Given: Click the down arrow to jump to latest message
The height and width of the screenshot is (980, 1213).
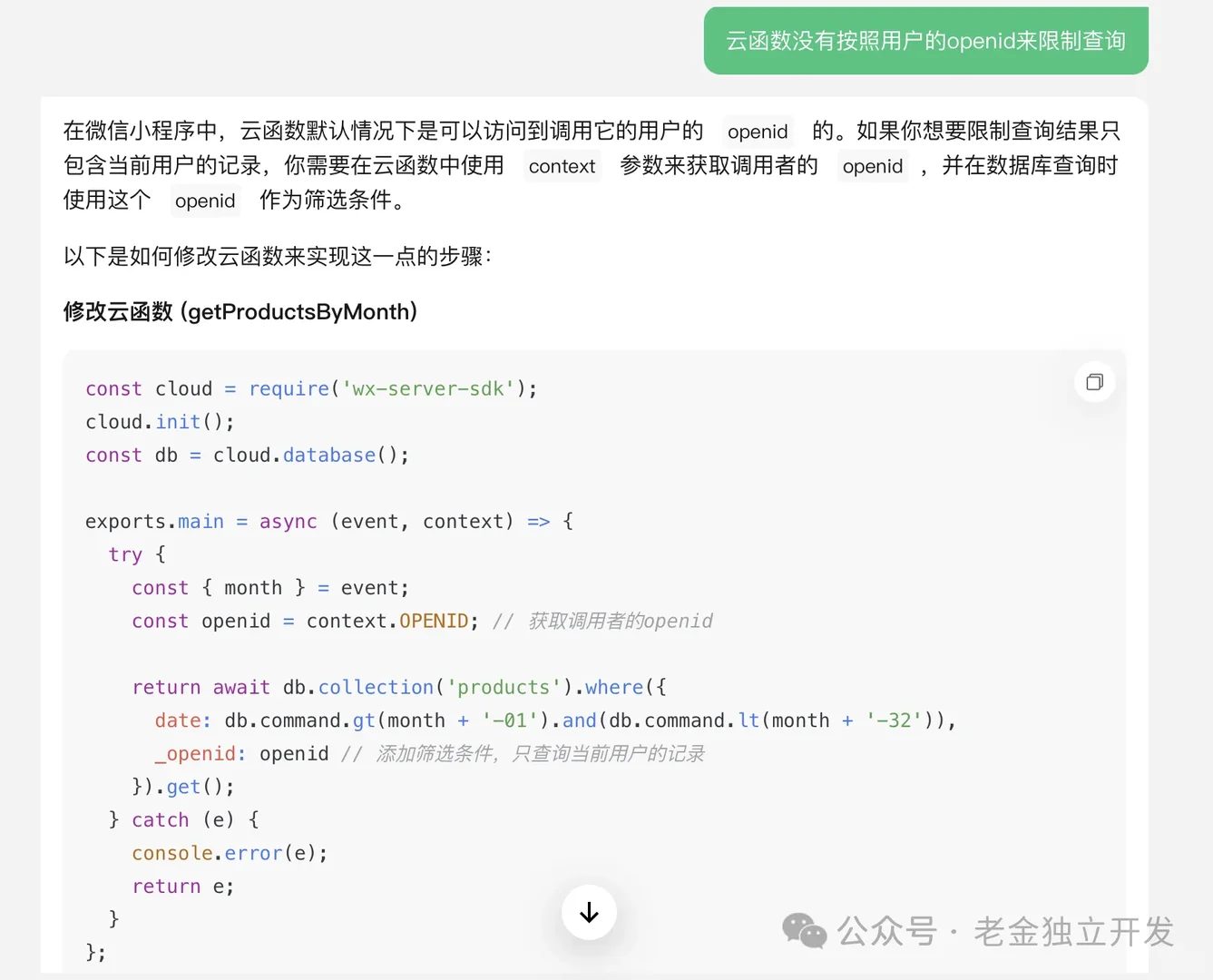Looking at the screenshot, I should tap(589, 913).
